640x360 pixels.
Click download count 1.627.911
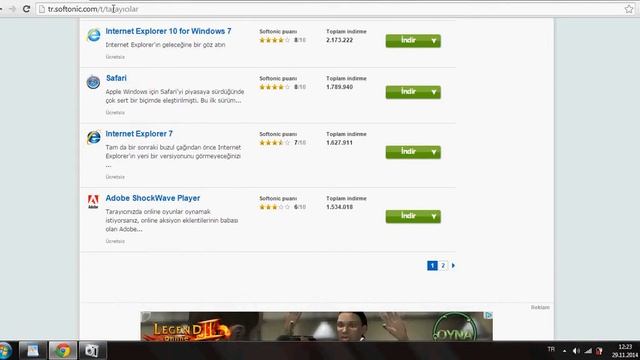pyautogui.click(x=339, y=142)
